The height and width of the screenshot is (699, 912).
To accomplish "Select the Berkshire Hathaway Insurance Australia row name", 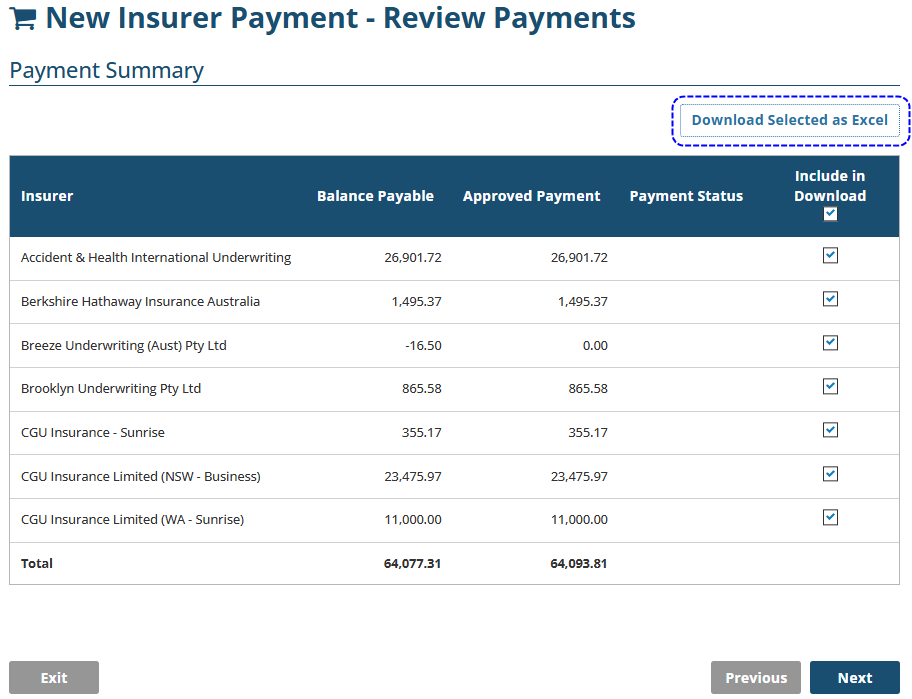I will pos(140,301).
